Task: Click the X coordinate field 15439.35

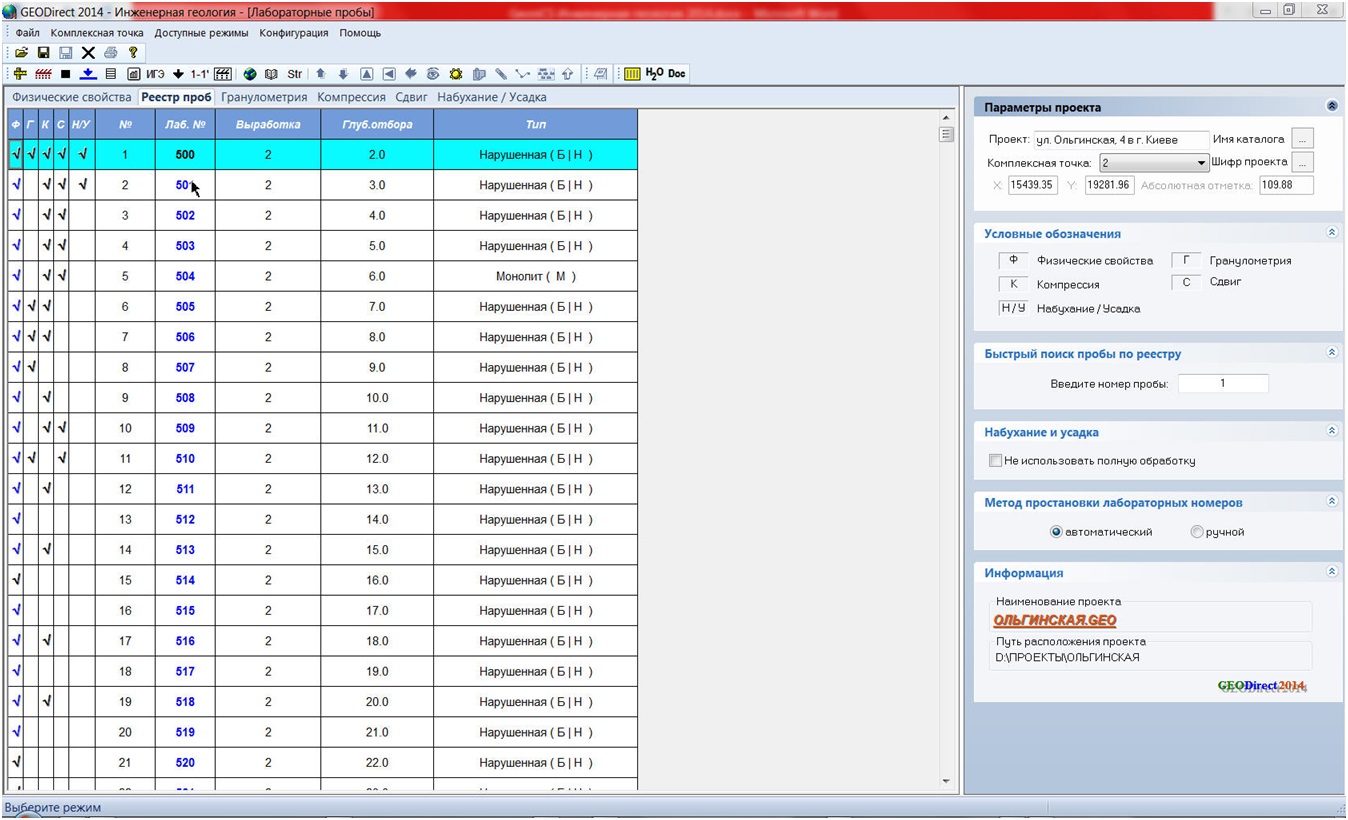Action: [x=1033, y=185]
